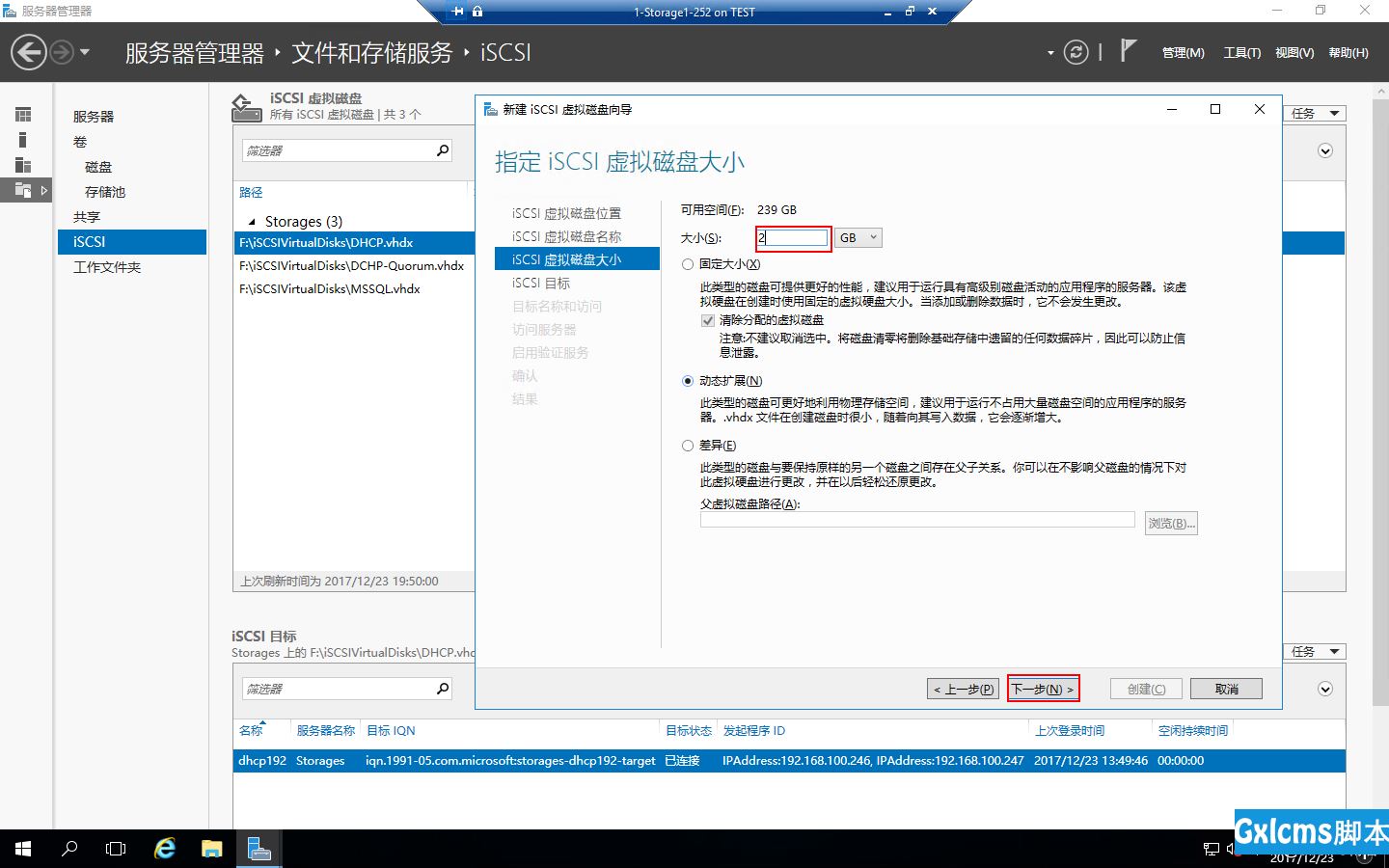Image resolution: width=1389 pixels, height=868 pixels.
Task: Select 动态扩展(N) radio button
Action: pos(688,381)
